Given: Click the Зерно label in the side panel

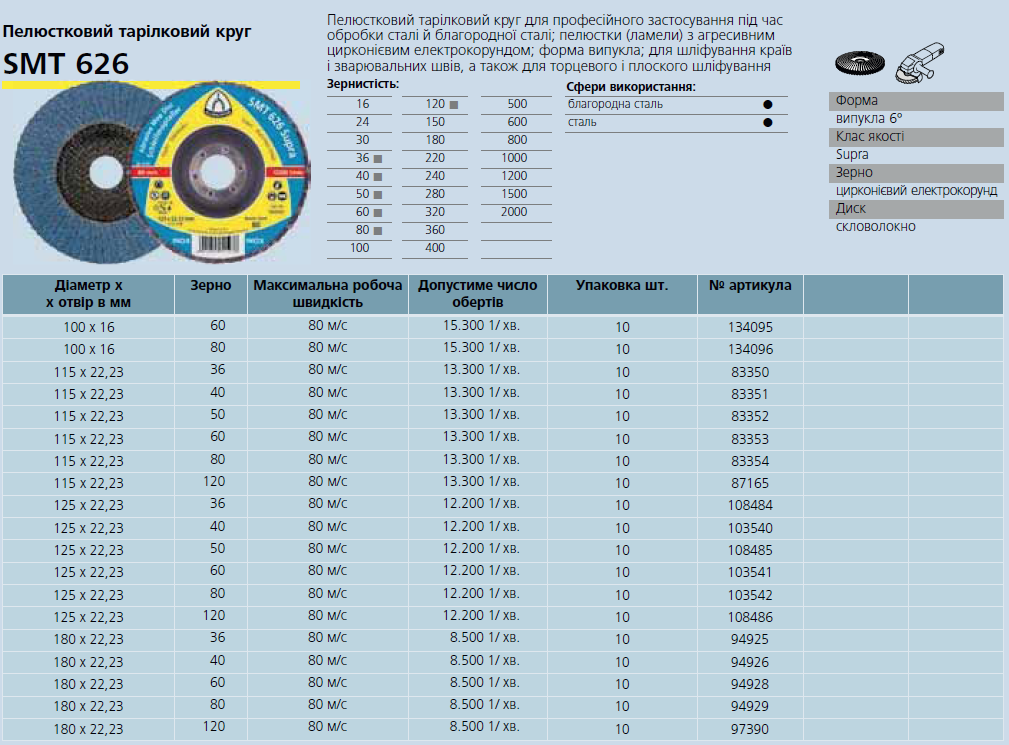Looking at the screenshot, I should point(854,172).
